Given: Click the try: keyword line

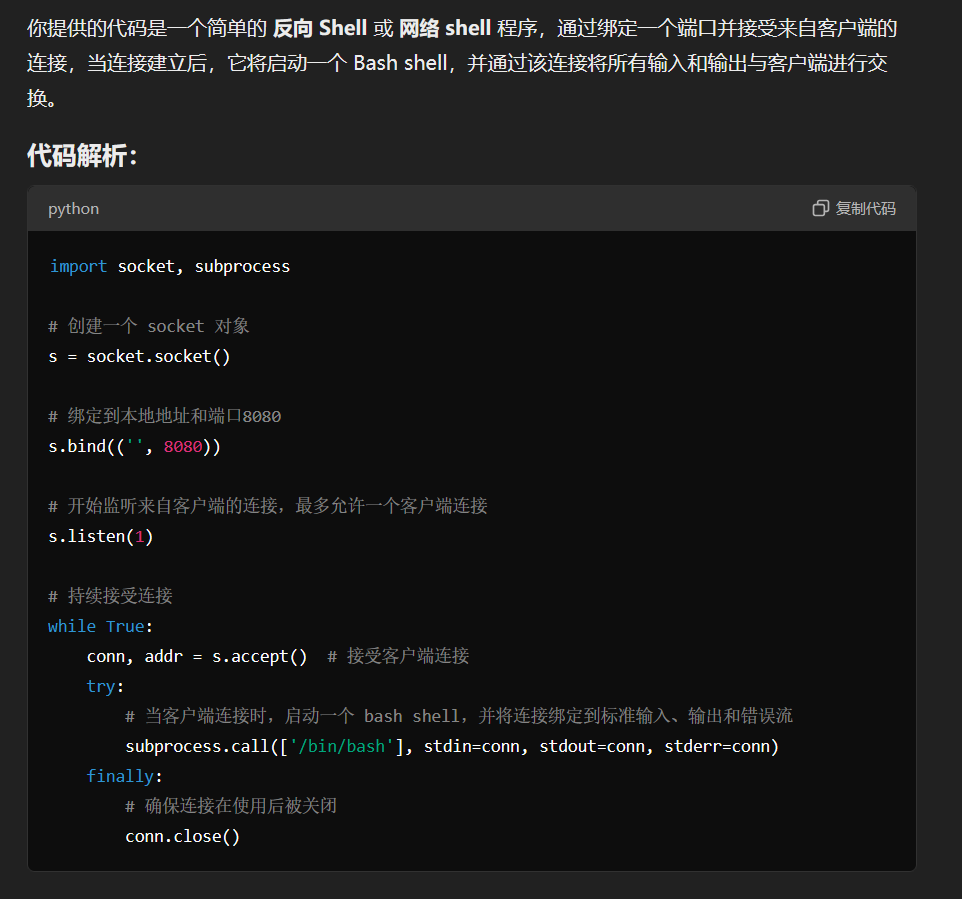Looking at the screenshot, I should click(106, 686).
